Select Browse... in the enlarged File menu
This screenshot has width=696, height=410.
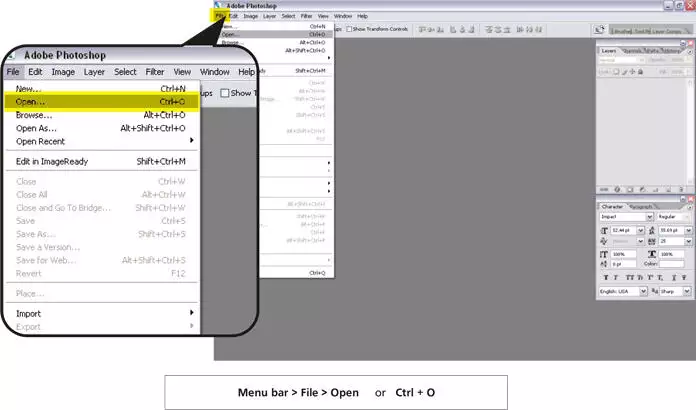[x=102, y=115]
